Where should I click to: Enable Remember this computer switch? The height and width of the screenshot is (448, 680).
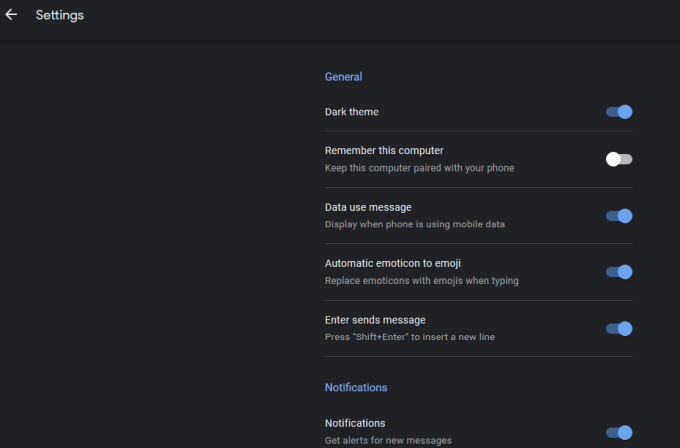[x=619, y=159]
